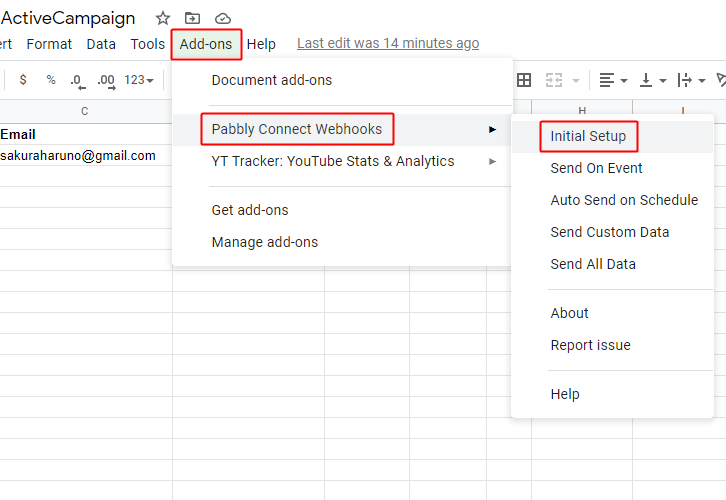
Task: Click the horizontal align icon
Action: [607, 80]
